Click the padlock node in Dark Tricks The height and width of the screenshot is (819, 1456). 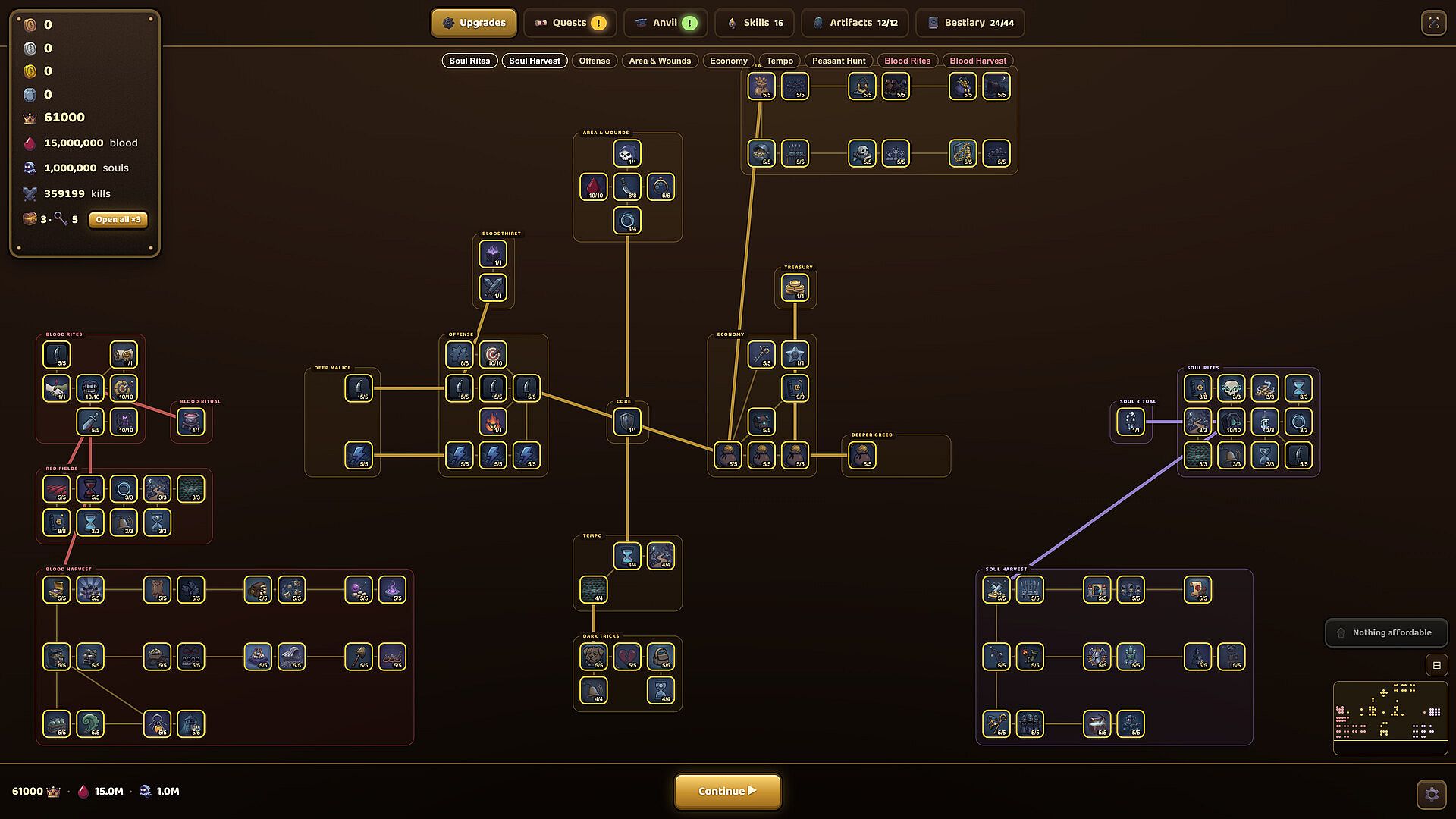click(x=661, y=657)
